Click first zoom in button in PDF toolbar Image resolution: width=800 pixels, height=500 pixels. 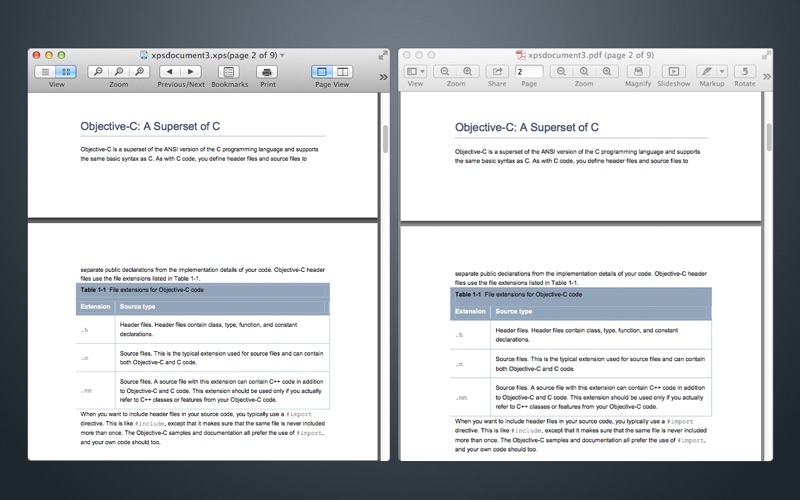[467, 71]
